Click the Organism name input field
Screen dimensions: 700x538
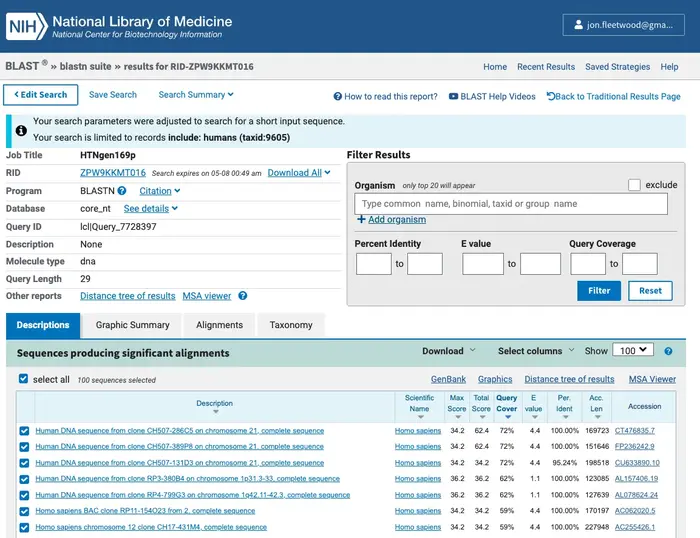511,204
